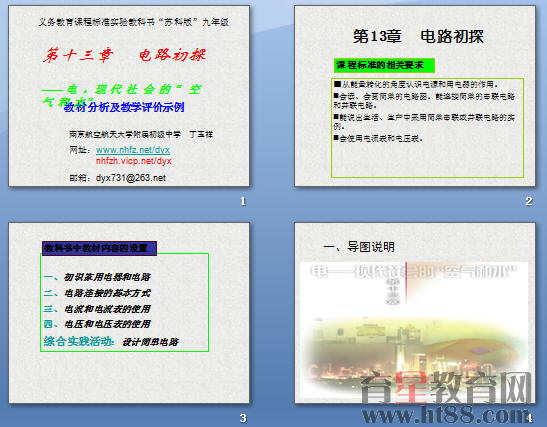Click the email address dyx731@263.net
The image size is (547, 427).
coord(131,178)
